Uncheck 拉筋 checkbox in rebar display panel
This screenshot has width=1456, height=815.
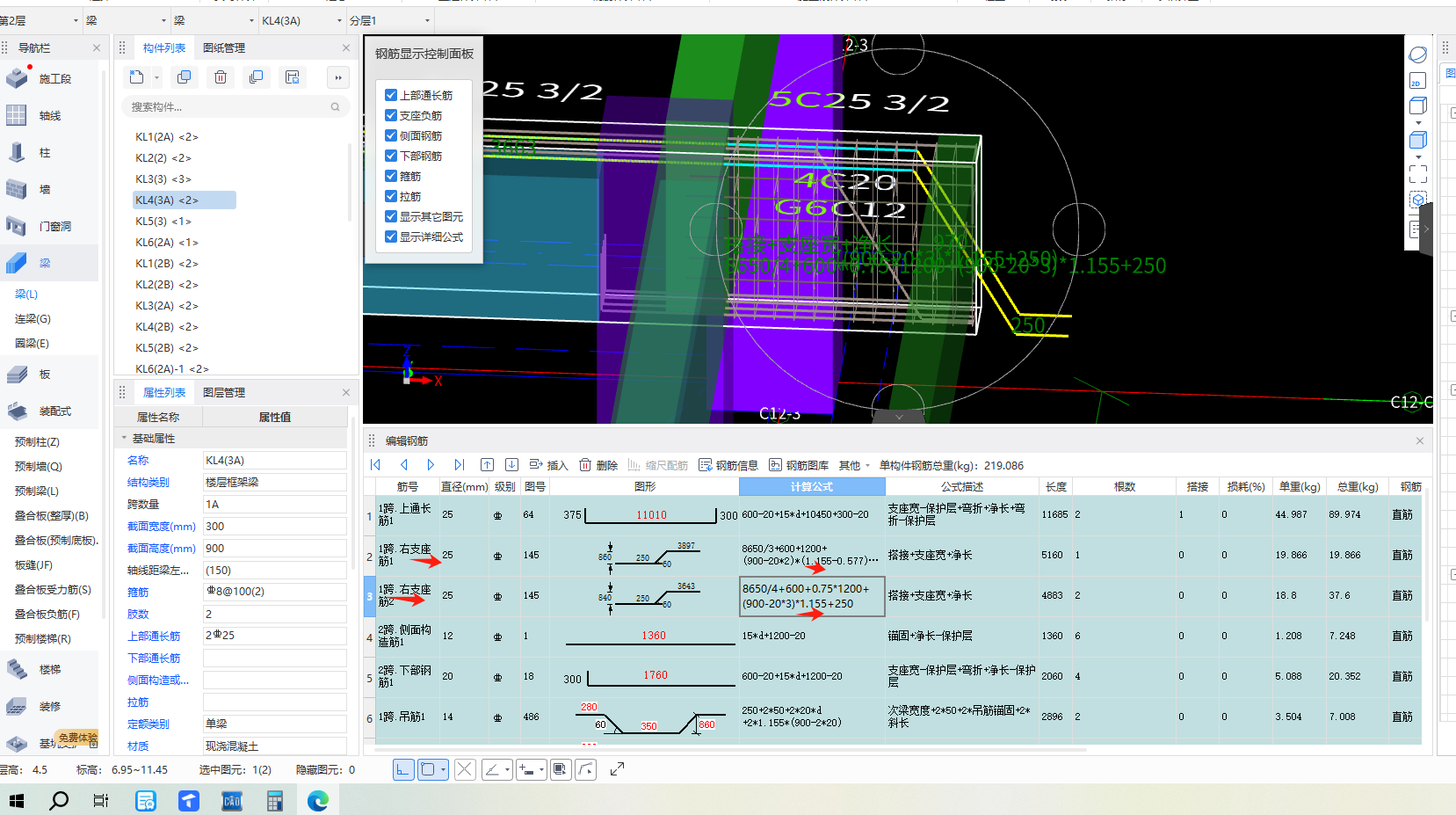pos(391,196)
